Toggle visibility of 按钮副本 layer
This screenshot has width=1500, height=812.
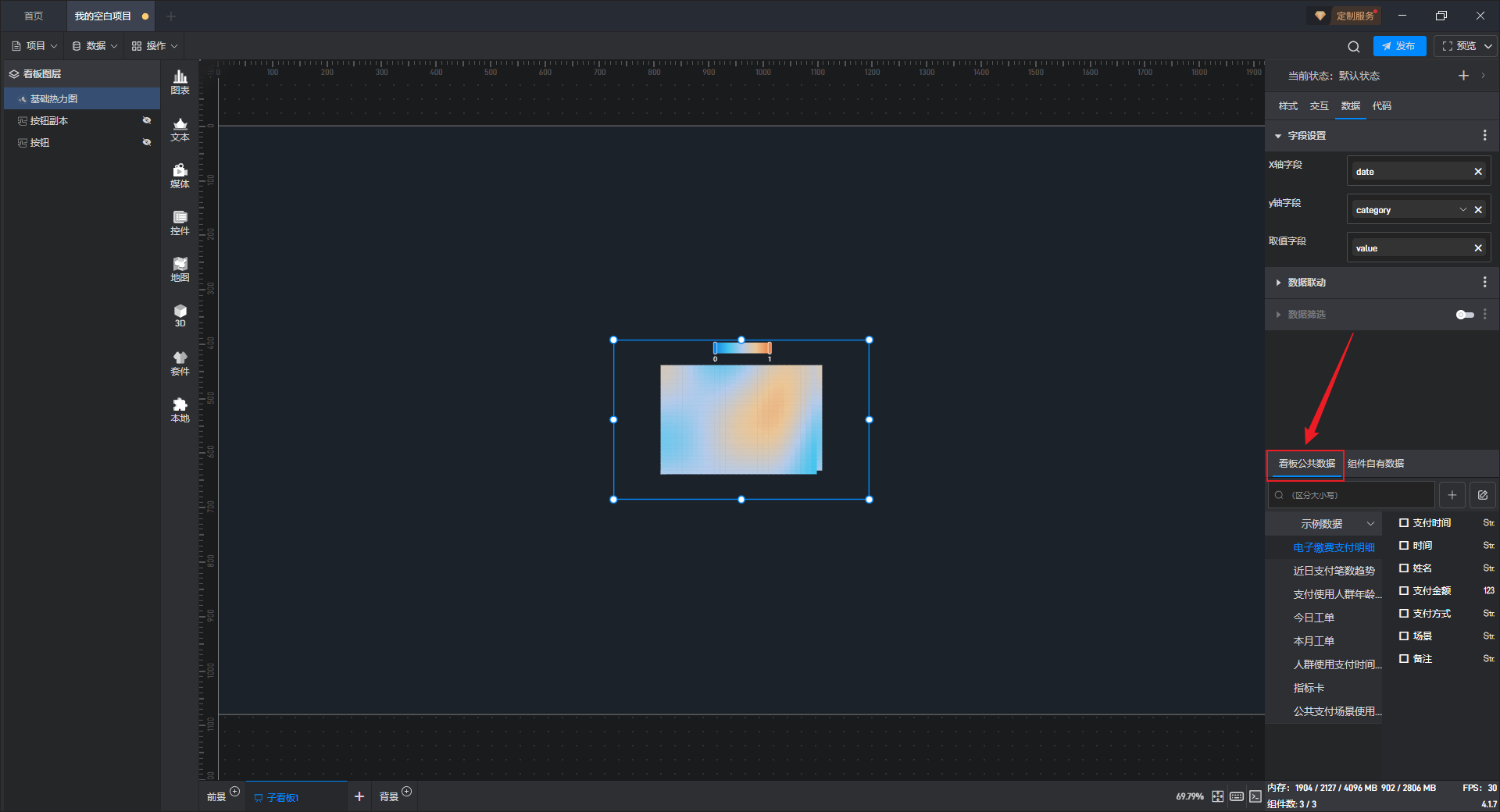[x=146, y=120]
